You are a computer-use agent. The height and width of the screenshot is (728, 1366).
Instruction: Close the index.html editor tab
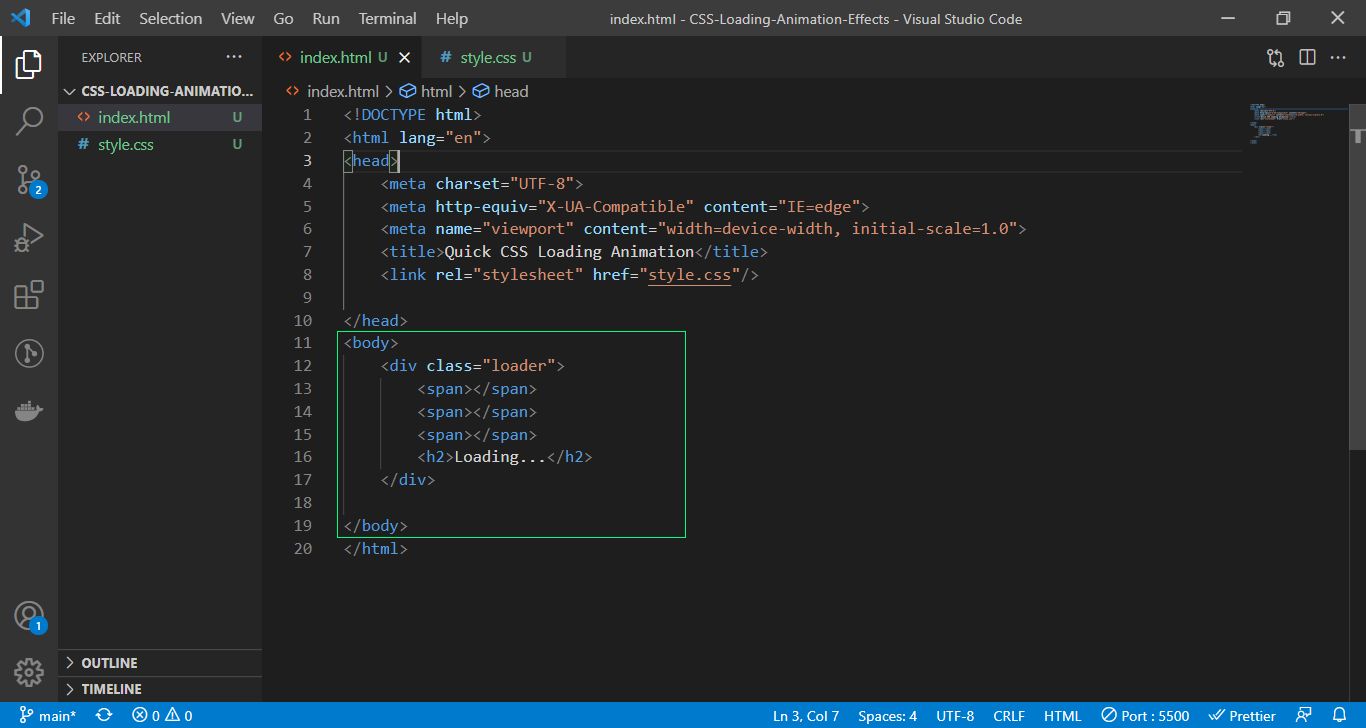click(x=404, y=57)
